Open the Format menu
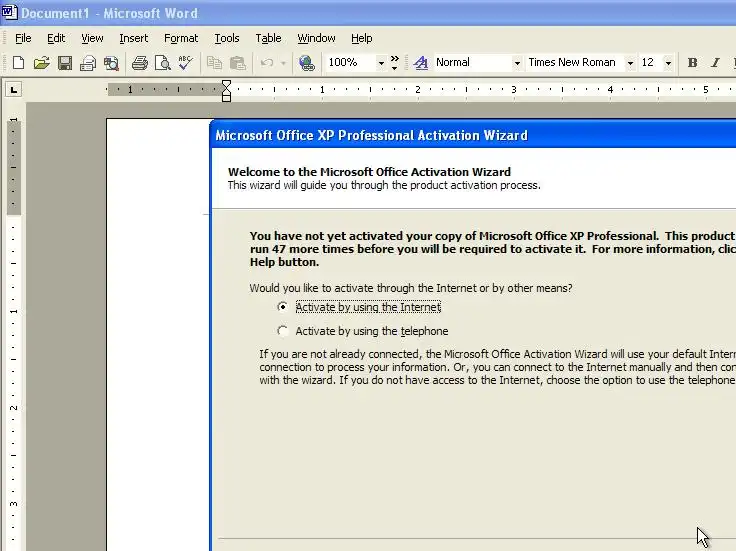Image resolution: width=736 pixels, height=551 pixels. (181, 38)
